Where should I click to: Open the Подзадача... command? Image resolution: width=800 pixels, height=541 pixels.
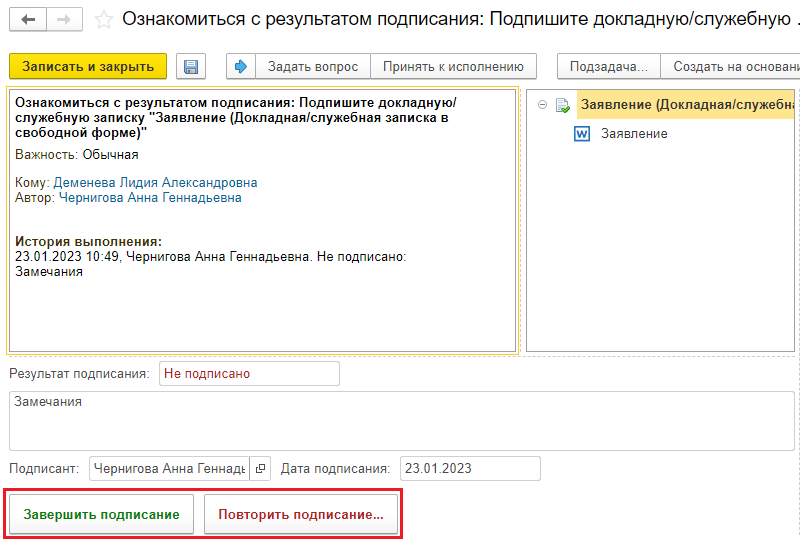coord(608,67)
